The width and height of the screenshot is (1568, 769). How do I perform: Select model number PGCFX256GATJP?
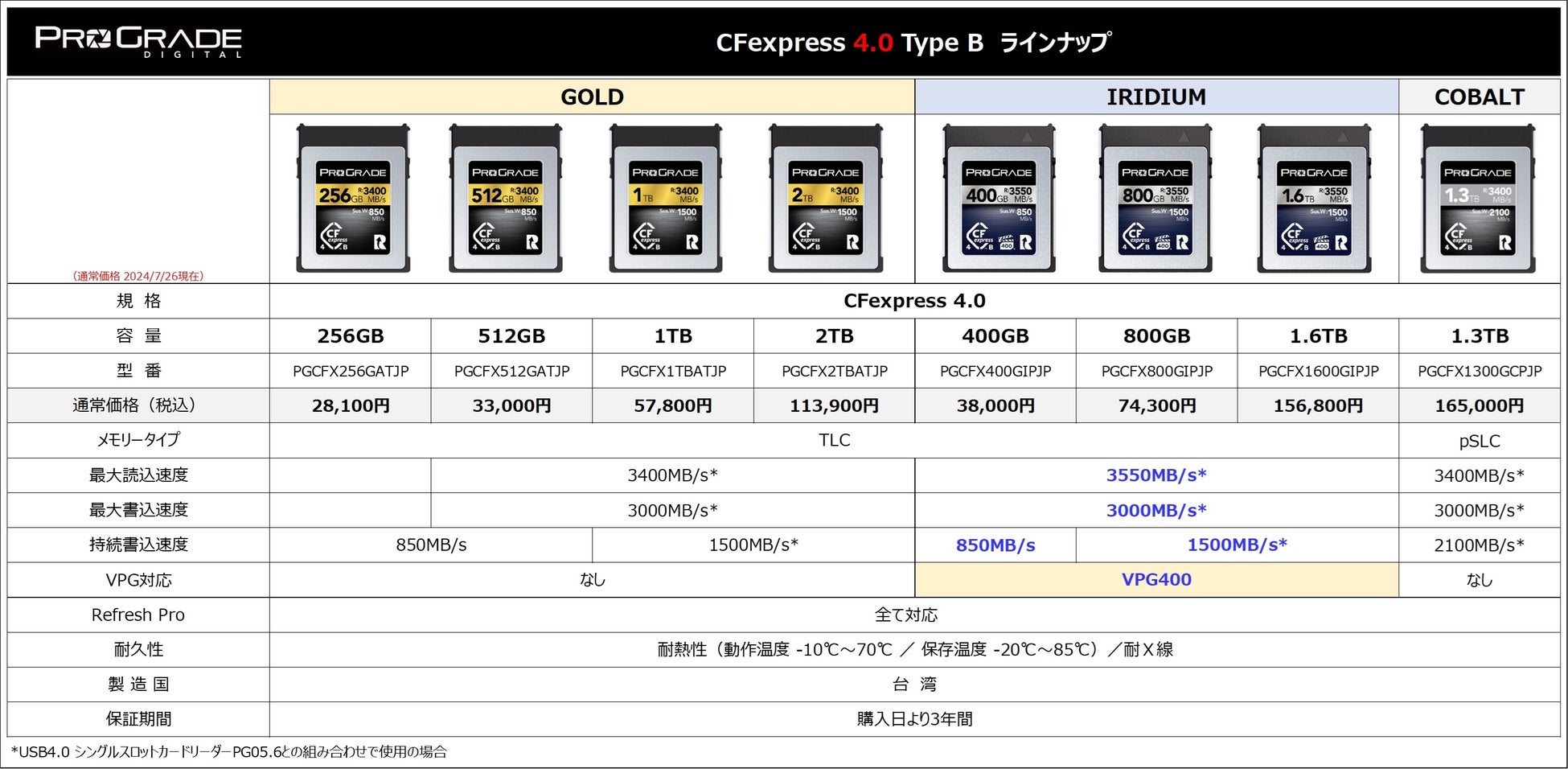pos(351,371)
